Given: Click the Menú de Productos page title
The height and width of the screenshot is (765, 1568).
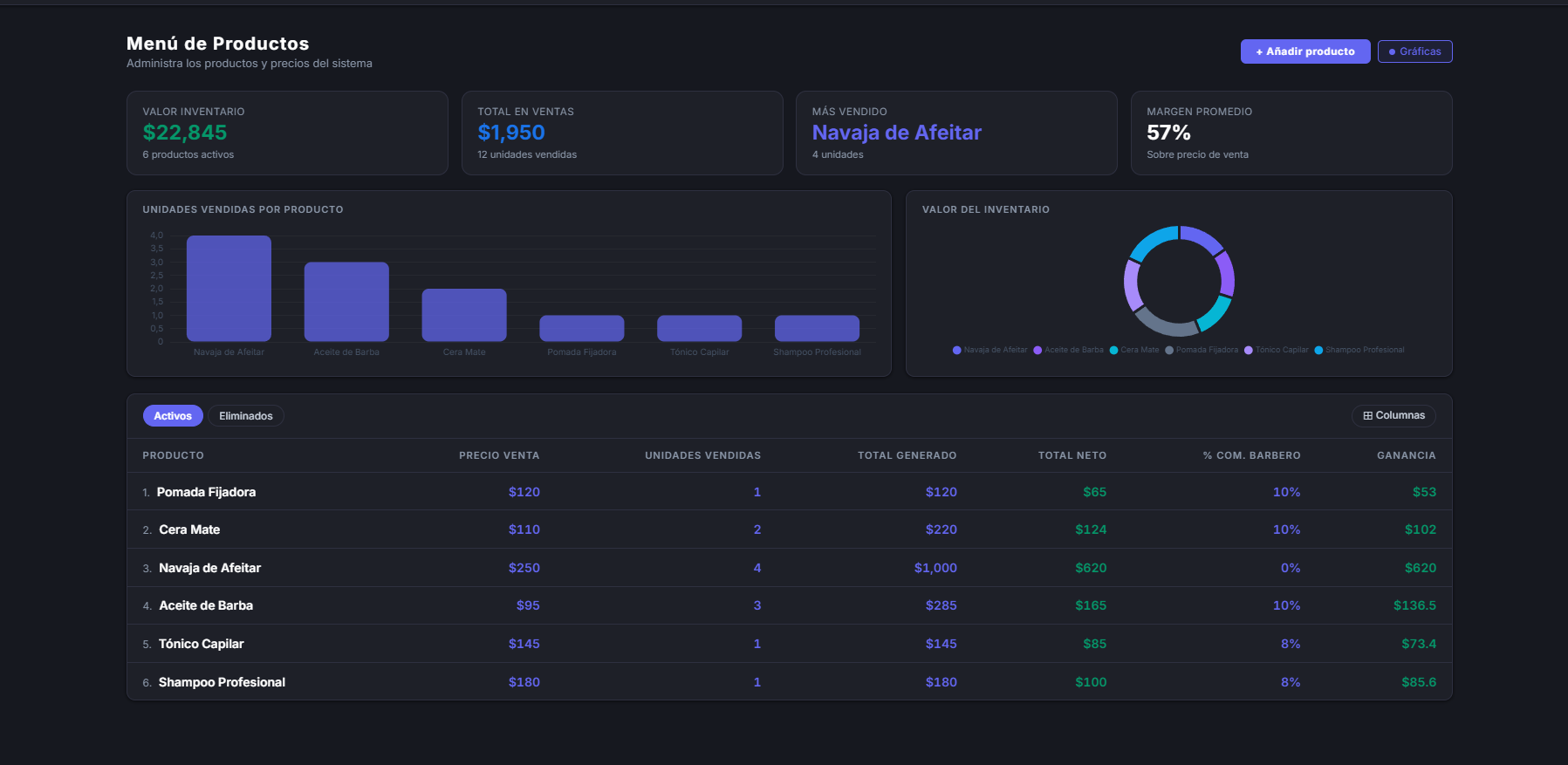Looking at the screenshot, I should coord(218,44).
